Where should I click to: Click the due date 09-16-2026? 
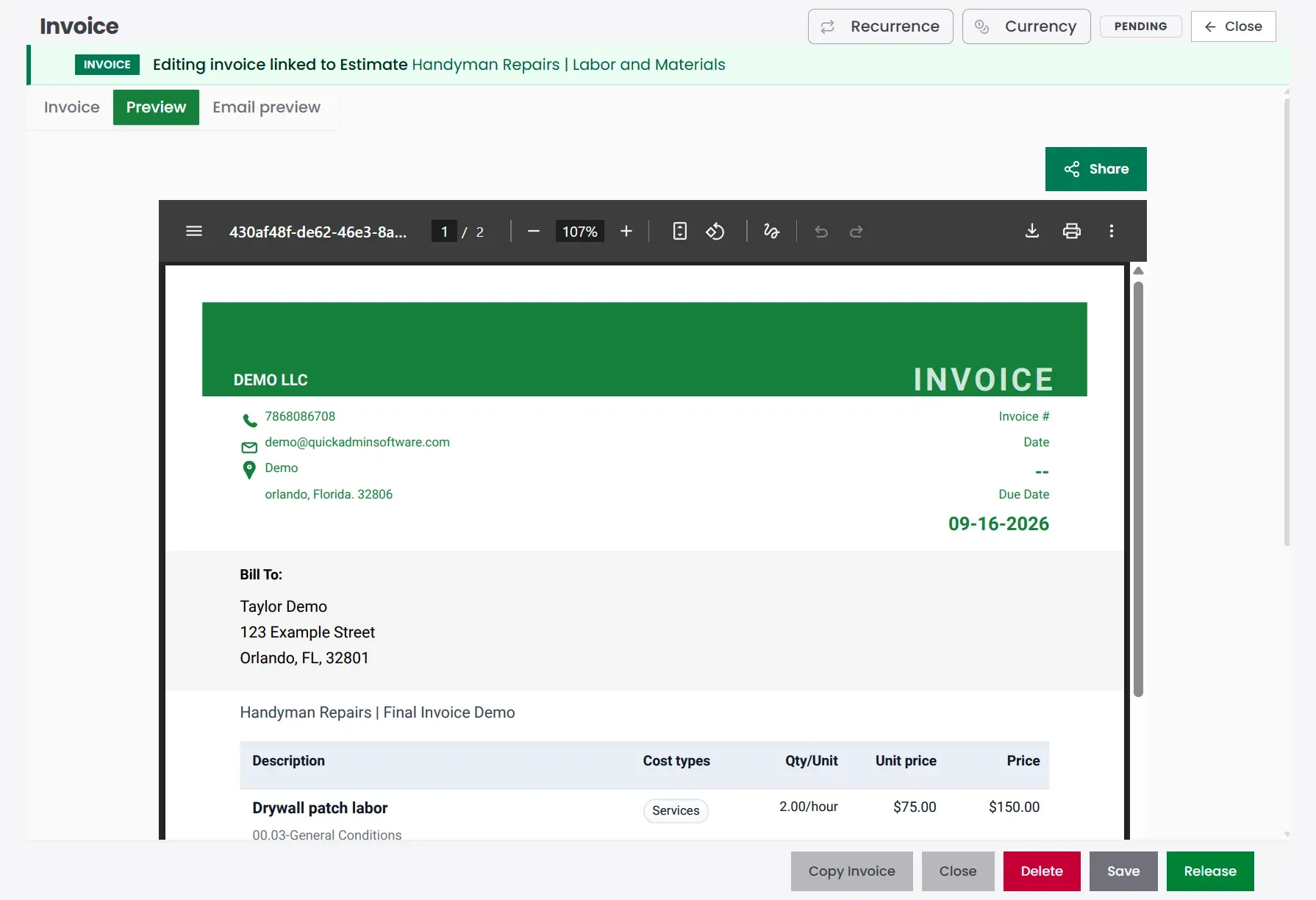tap(998, 524)
